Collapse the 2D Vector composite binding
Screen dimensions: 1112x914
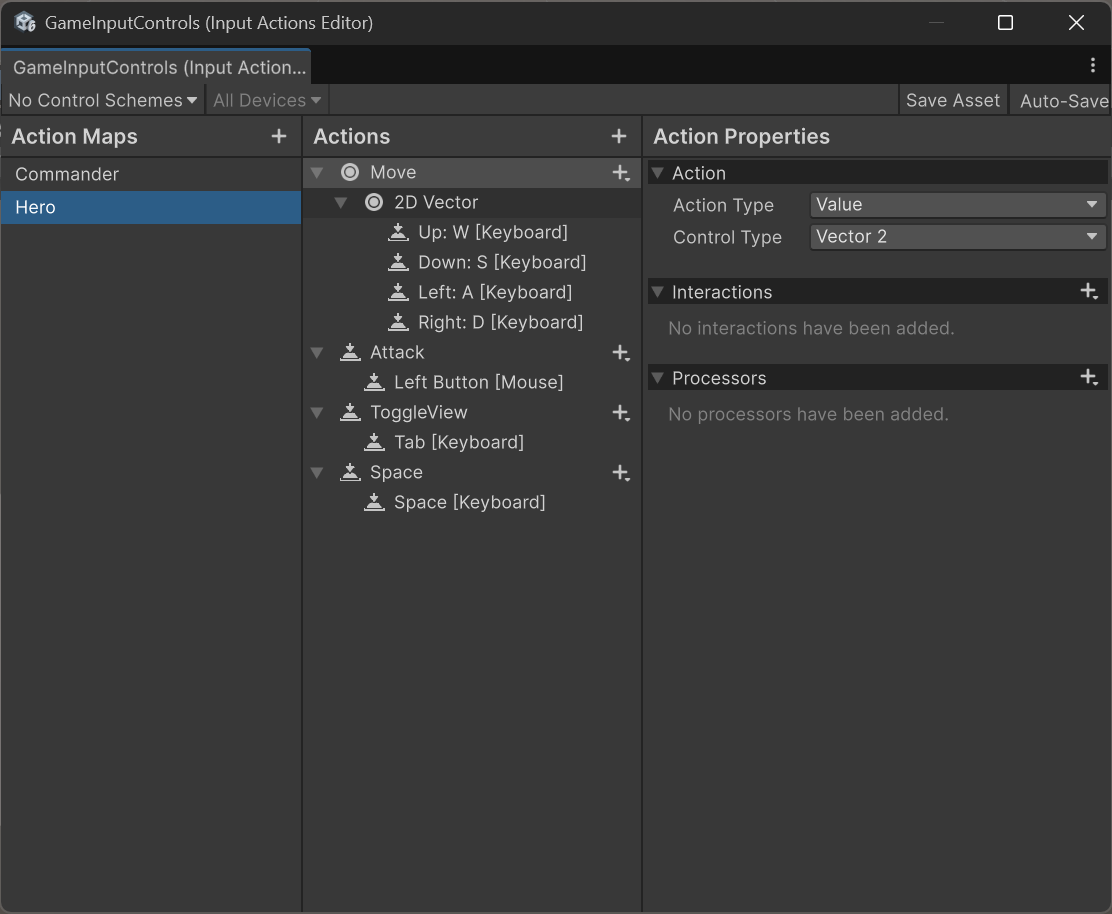pyautogui.click(x=341, y=203)
